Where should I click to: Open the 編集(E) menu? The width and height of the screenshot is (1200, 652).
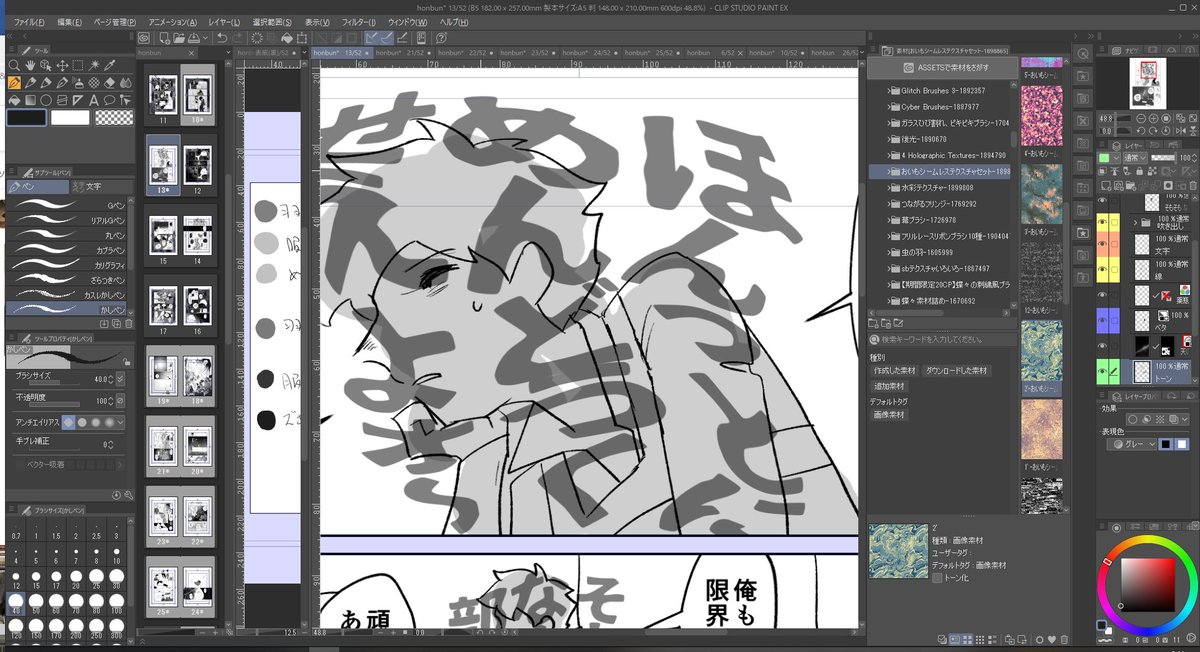point(71,21)
